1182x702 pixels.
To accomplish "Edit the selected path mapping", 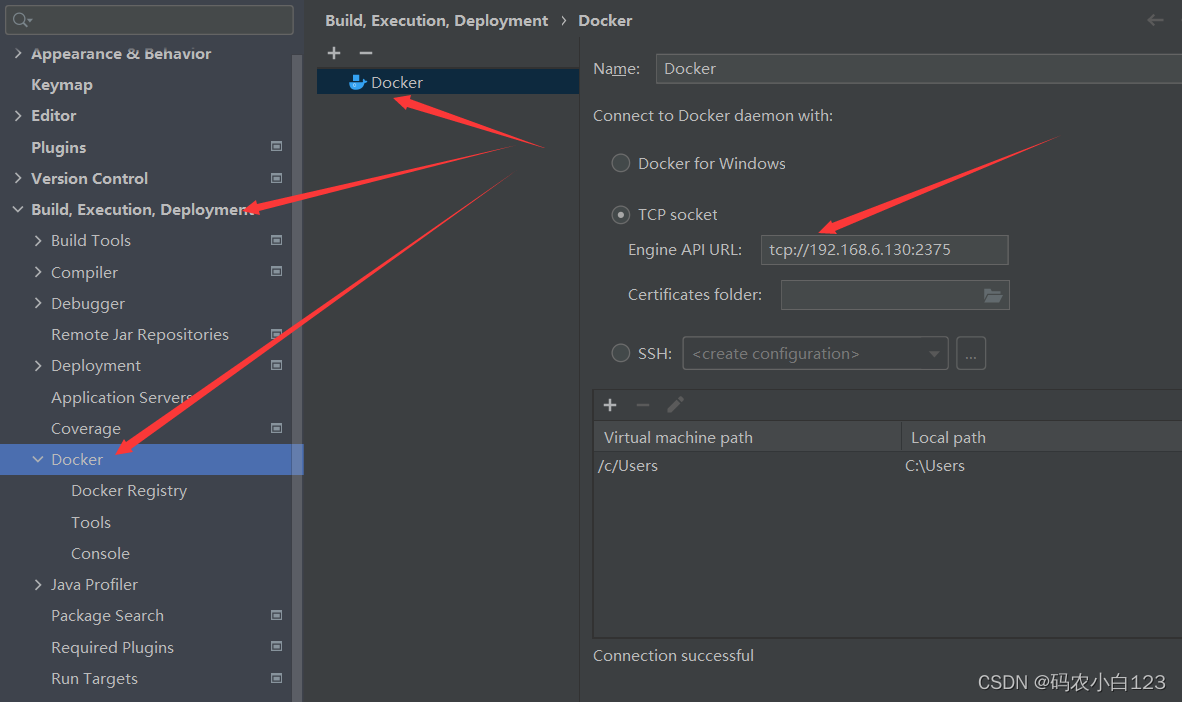I will [675, 405].
